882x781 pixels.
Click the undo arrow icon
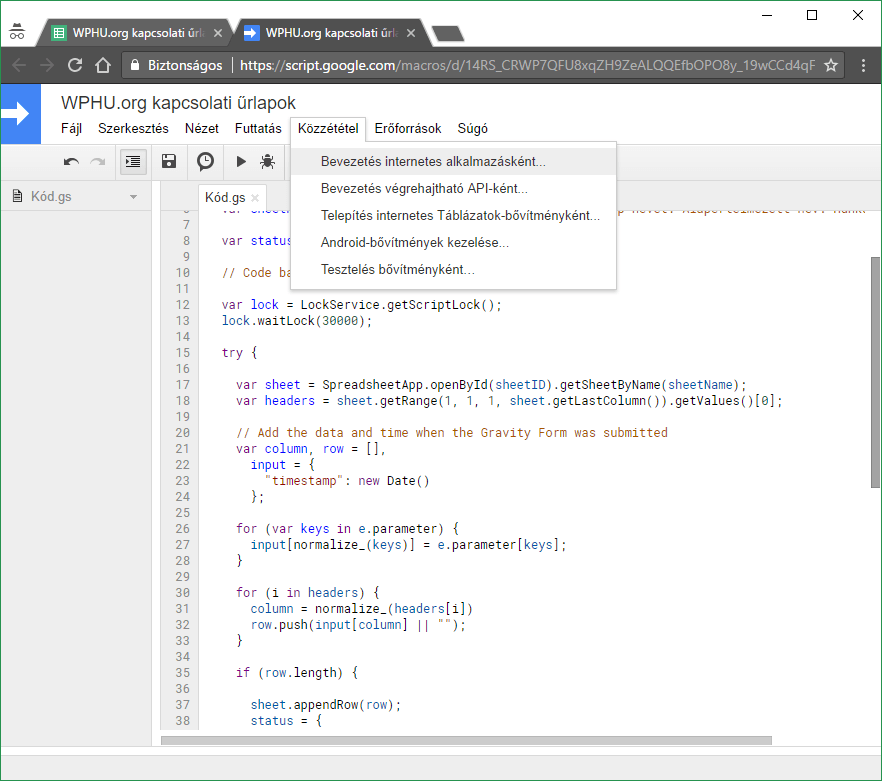click(71, 161)
